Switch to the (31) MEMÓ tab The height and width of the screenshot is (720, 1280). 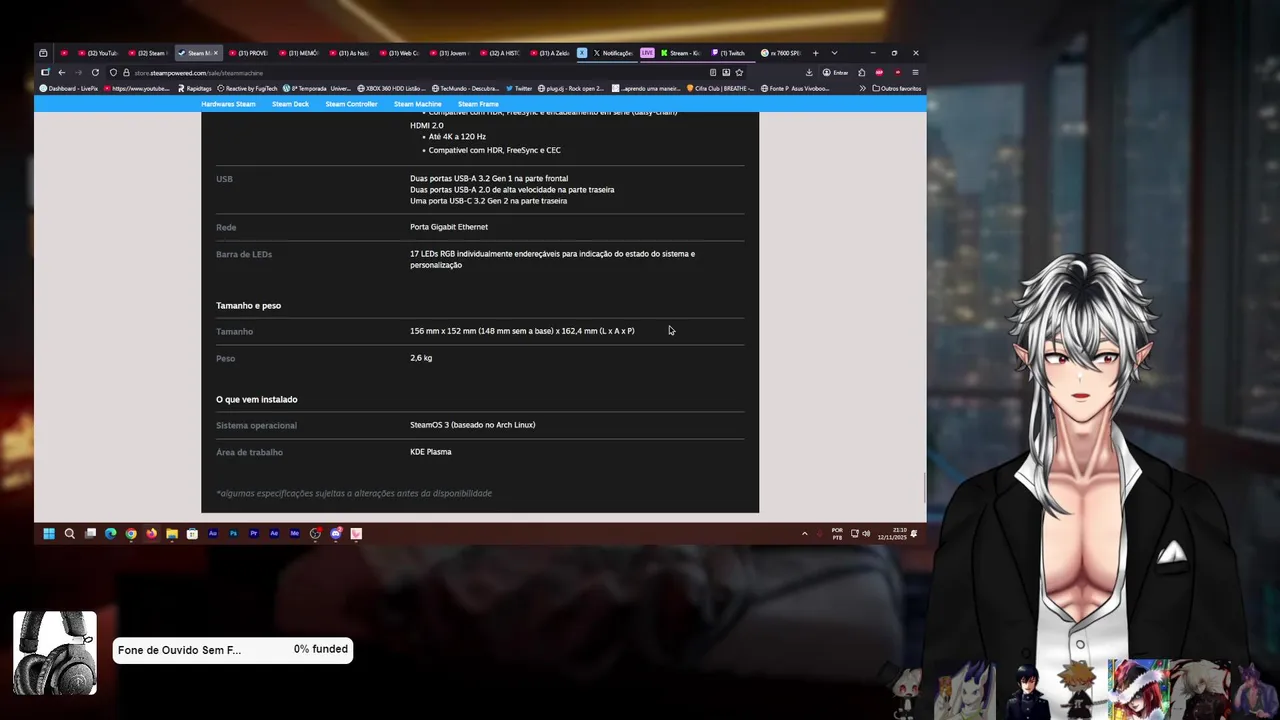(298, 53)
